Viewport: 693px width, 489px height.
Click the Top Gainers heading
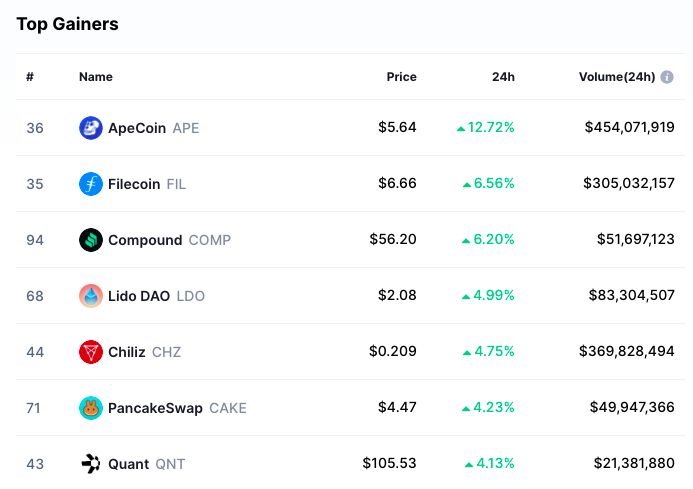[x=67, y=24]
